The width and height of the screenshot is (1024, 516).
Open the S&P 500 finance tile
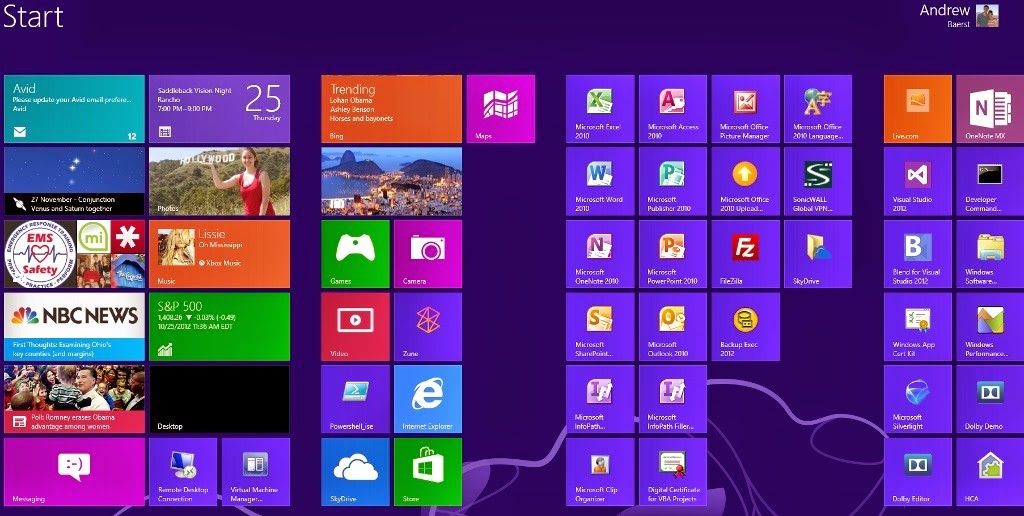[219, 327]
